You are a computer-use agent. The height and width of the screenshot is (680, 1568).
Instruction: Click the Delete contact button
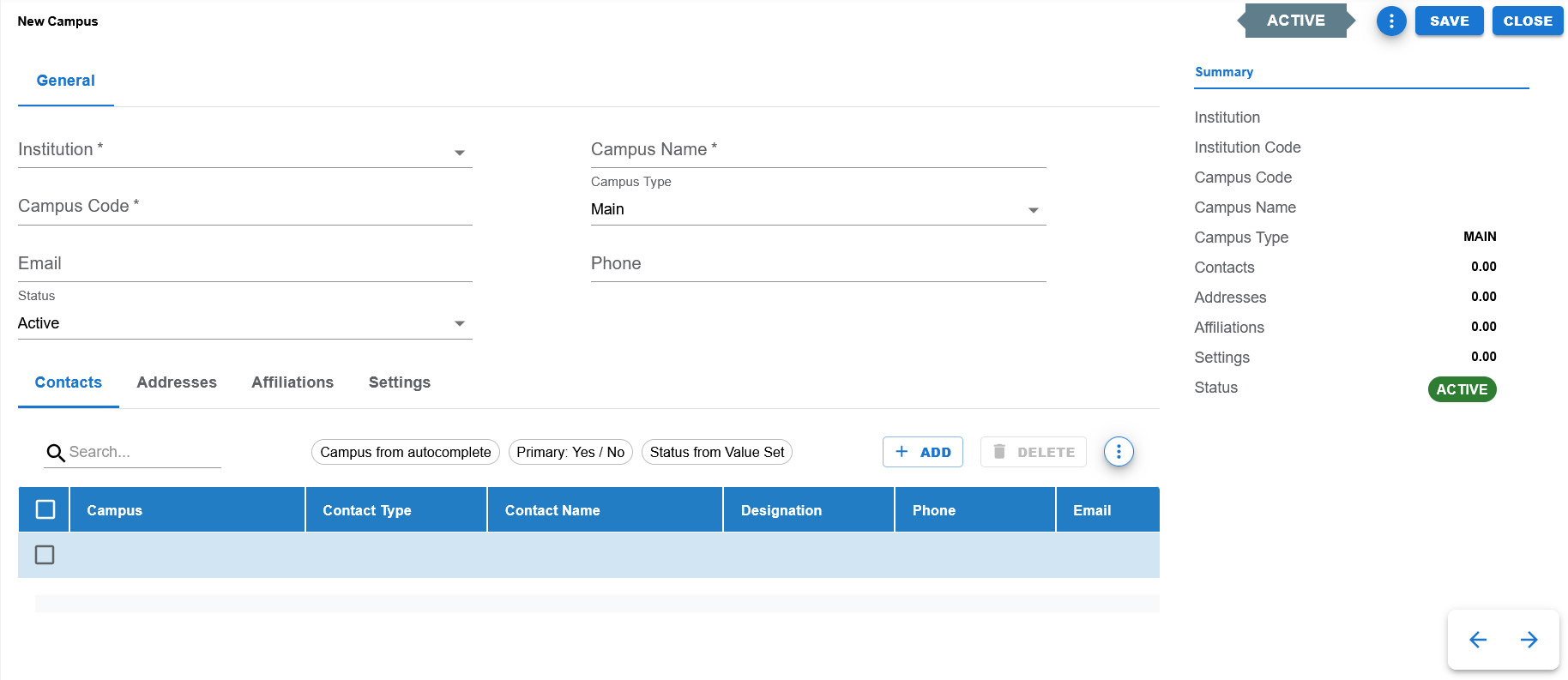pos(1034,452)
